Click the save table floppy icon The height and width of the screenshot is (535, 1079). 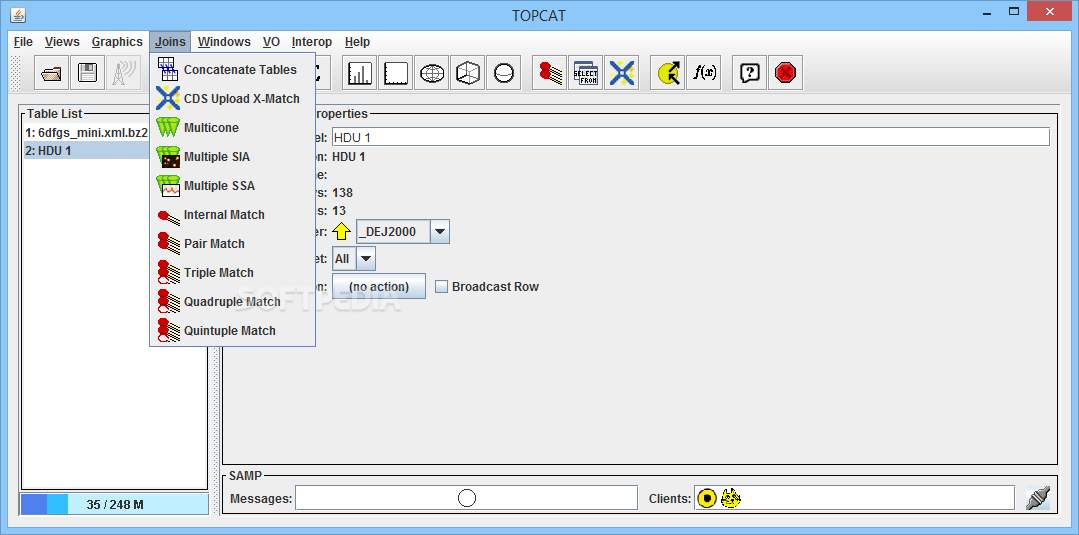coord(87,73)
